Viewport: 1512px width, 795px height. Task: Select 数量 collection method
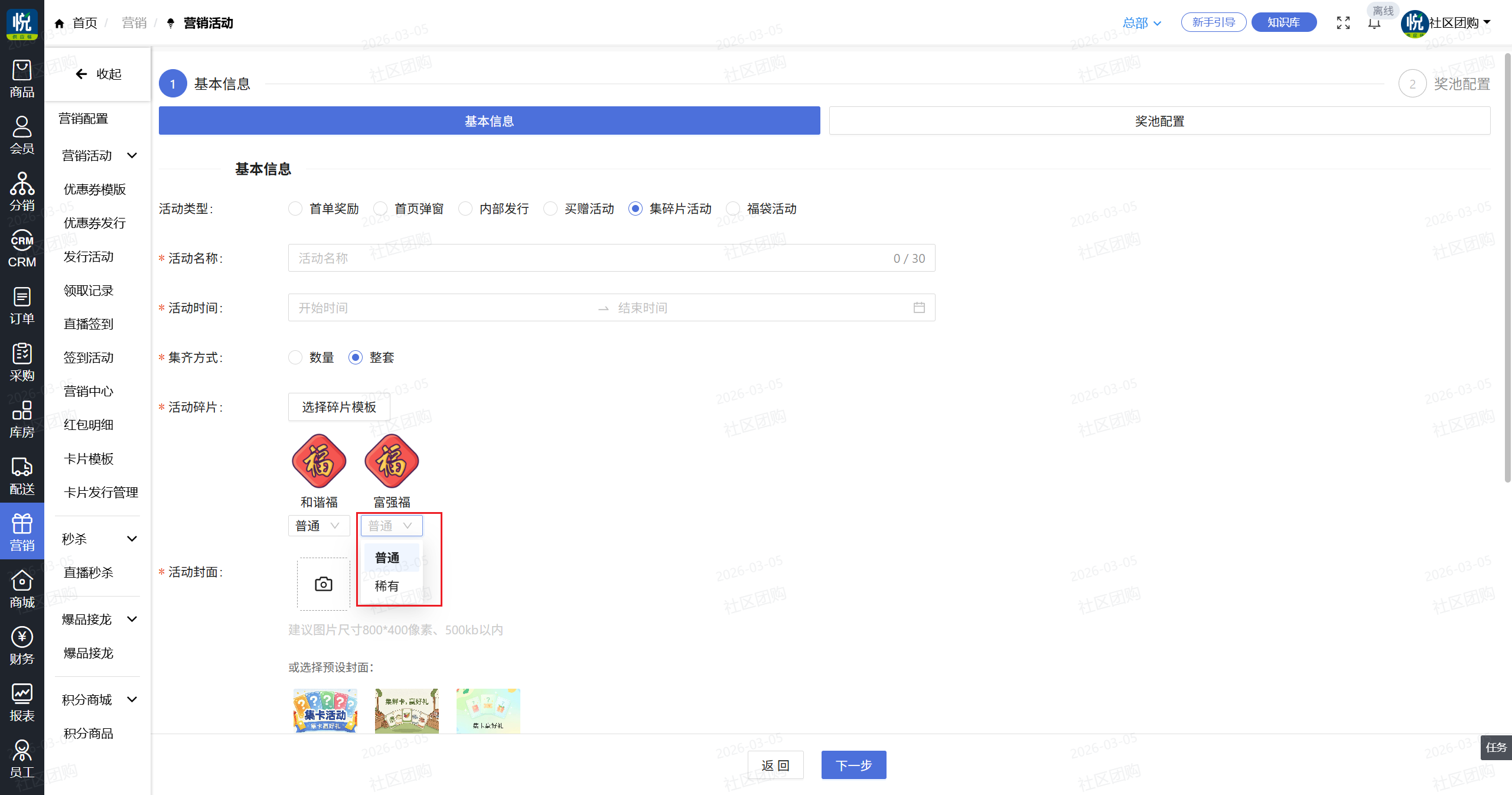click(x=295, y=357)
